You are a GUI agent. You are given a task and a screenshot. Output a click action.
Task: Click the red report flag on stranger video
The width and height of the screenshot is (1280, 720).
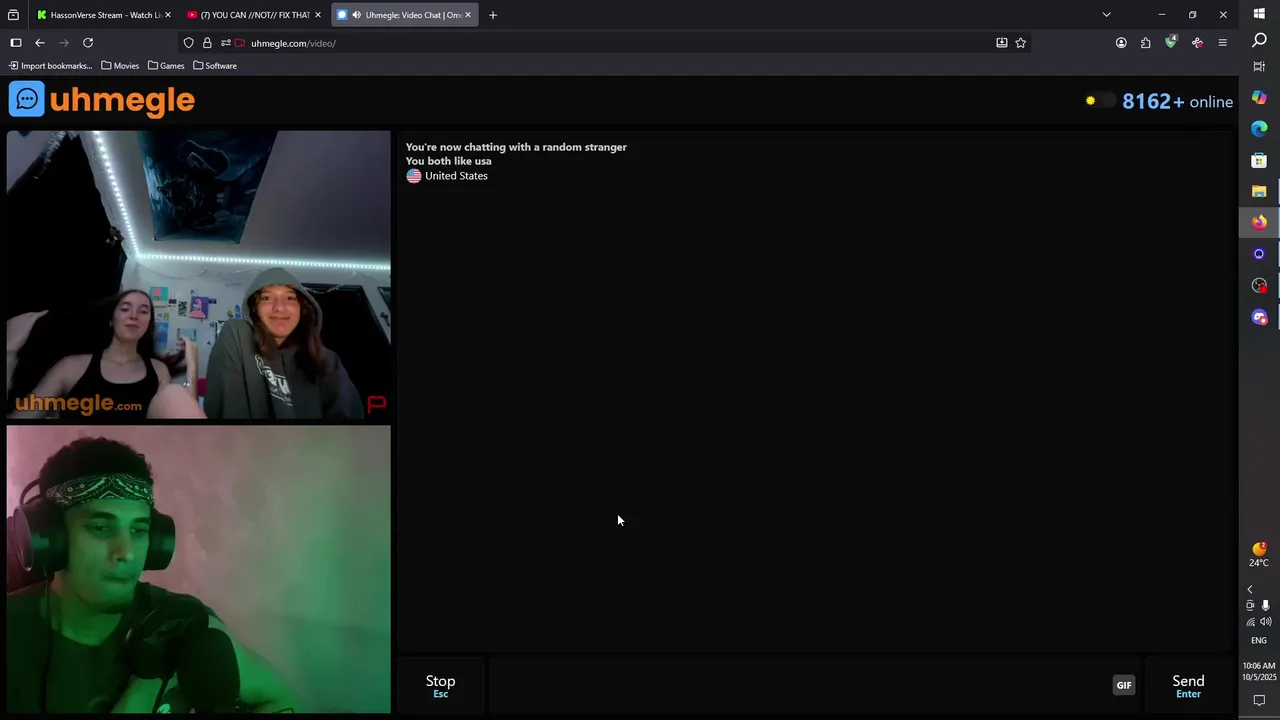(x=376, y=404)
